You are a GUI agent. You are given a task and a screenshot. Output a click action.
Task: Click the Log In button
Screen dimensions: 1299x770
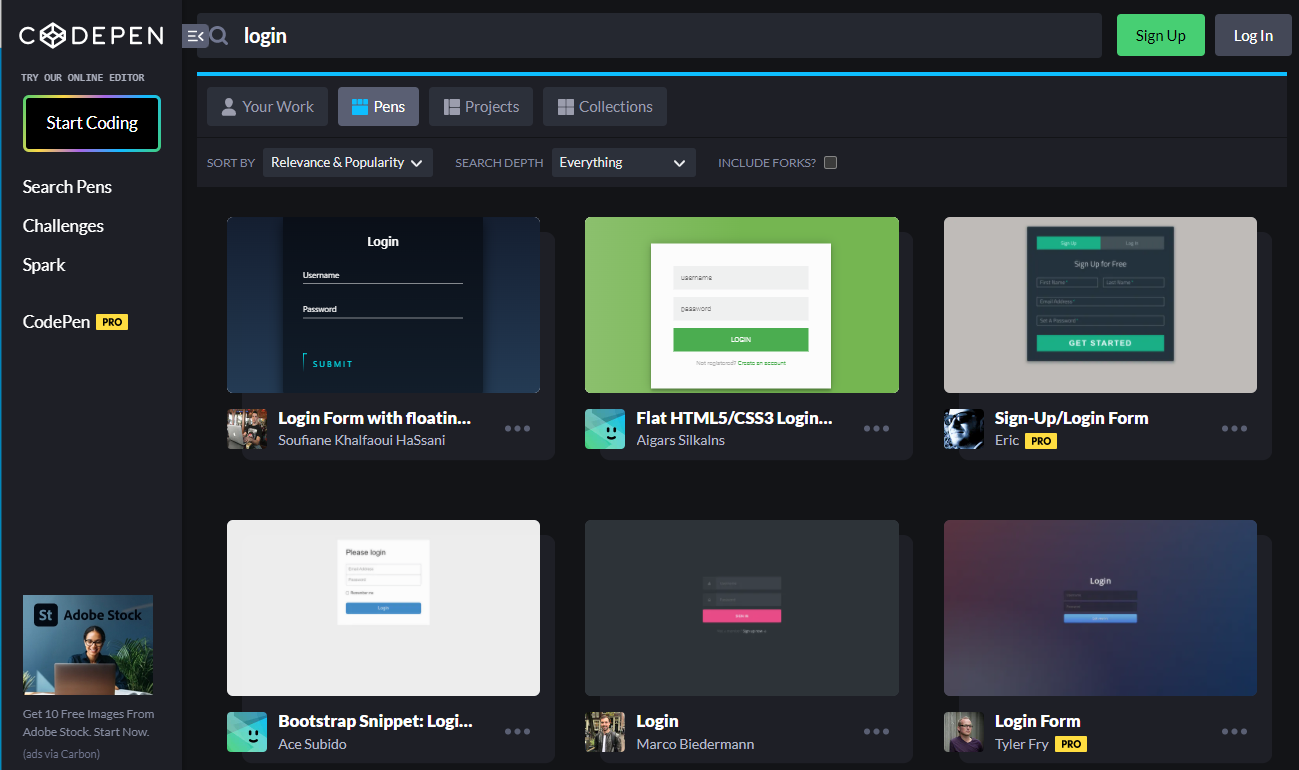click(1253, 35)
